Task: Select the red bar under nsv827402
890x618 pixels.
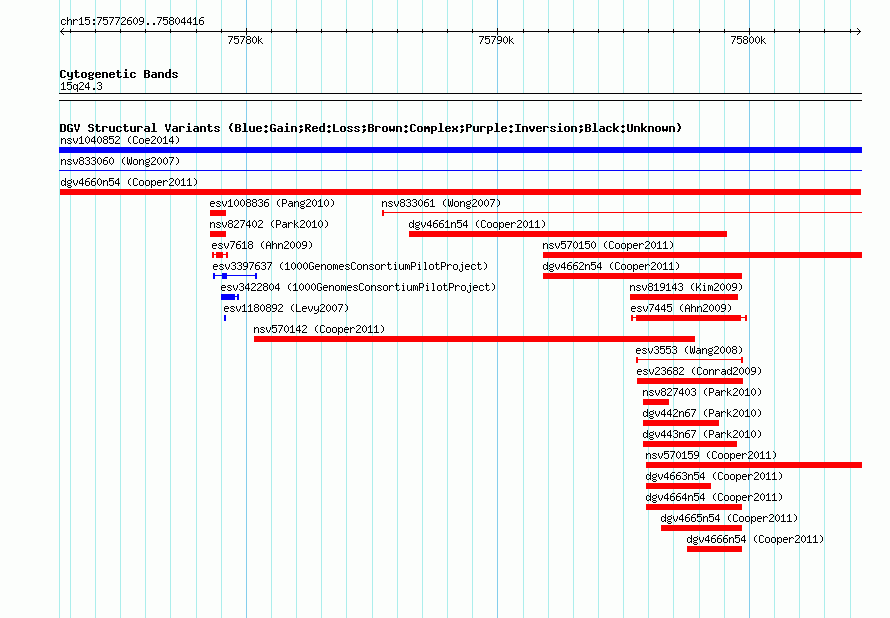Action: 218,234
